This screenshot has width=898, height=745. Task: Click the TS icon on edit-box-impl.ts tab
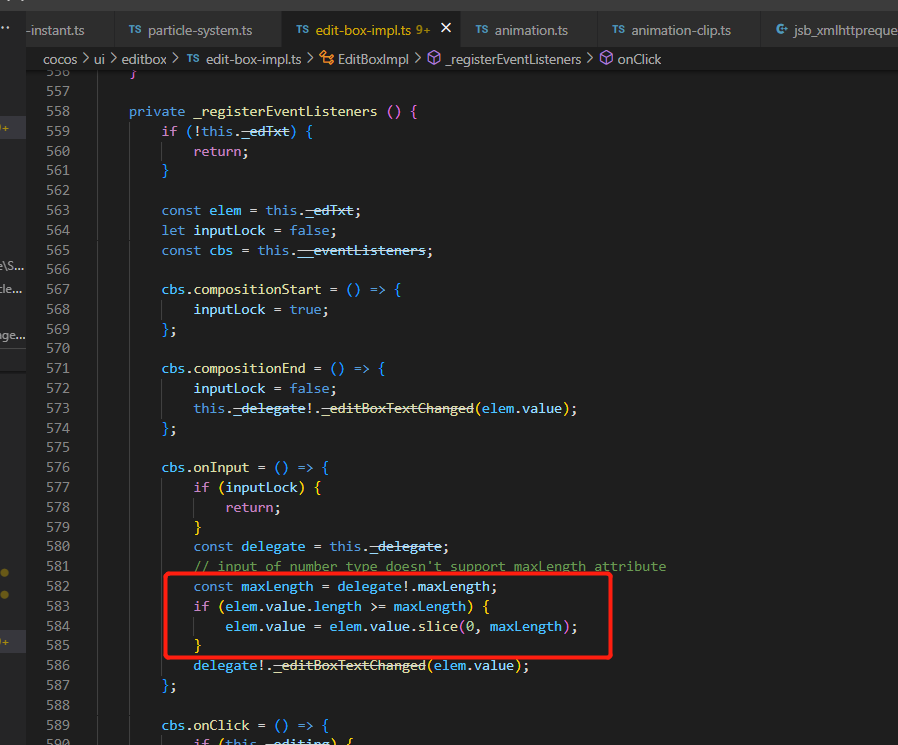pos(302,30)
